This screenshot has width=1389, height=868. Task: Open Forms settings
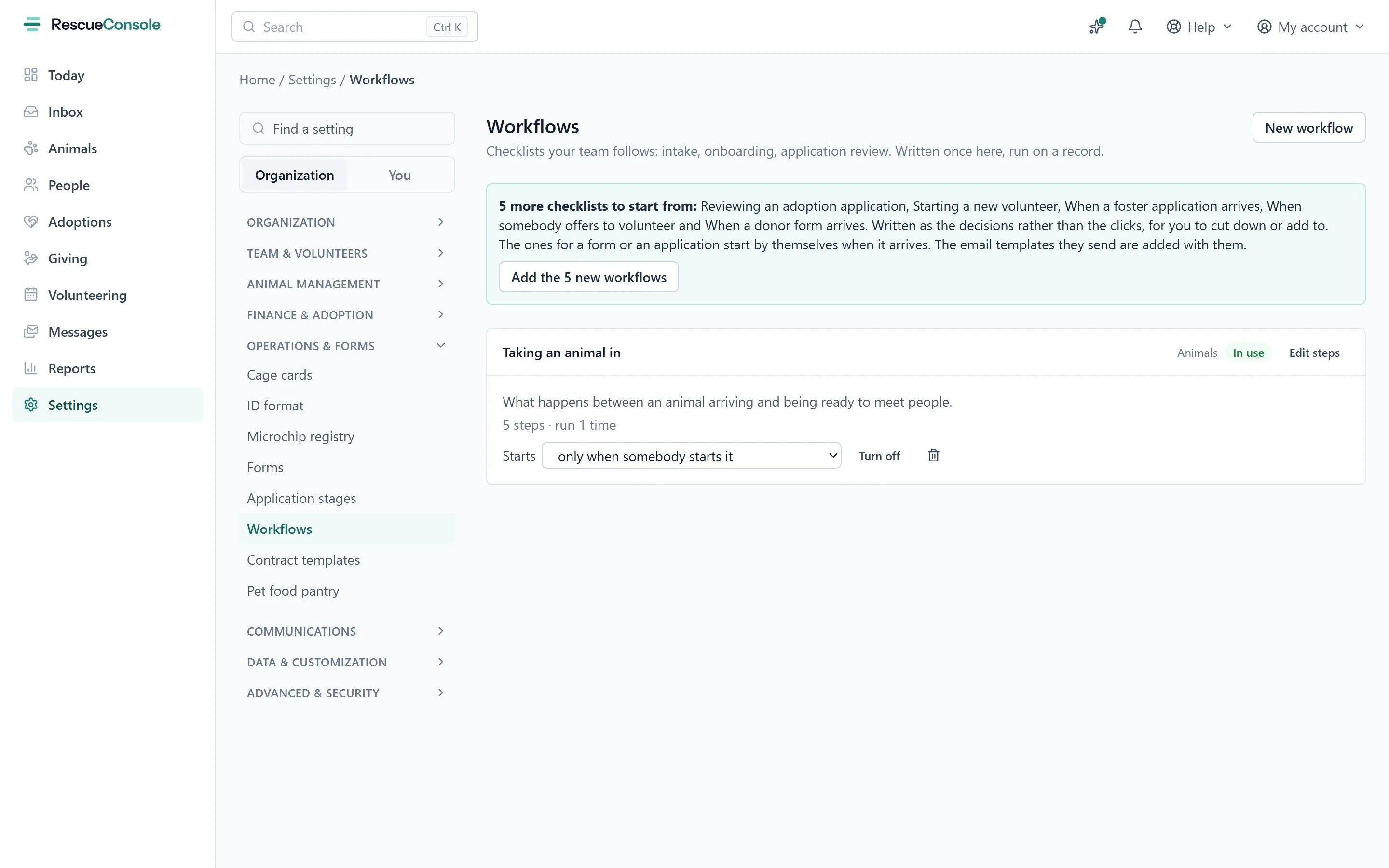347,467
